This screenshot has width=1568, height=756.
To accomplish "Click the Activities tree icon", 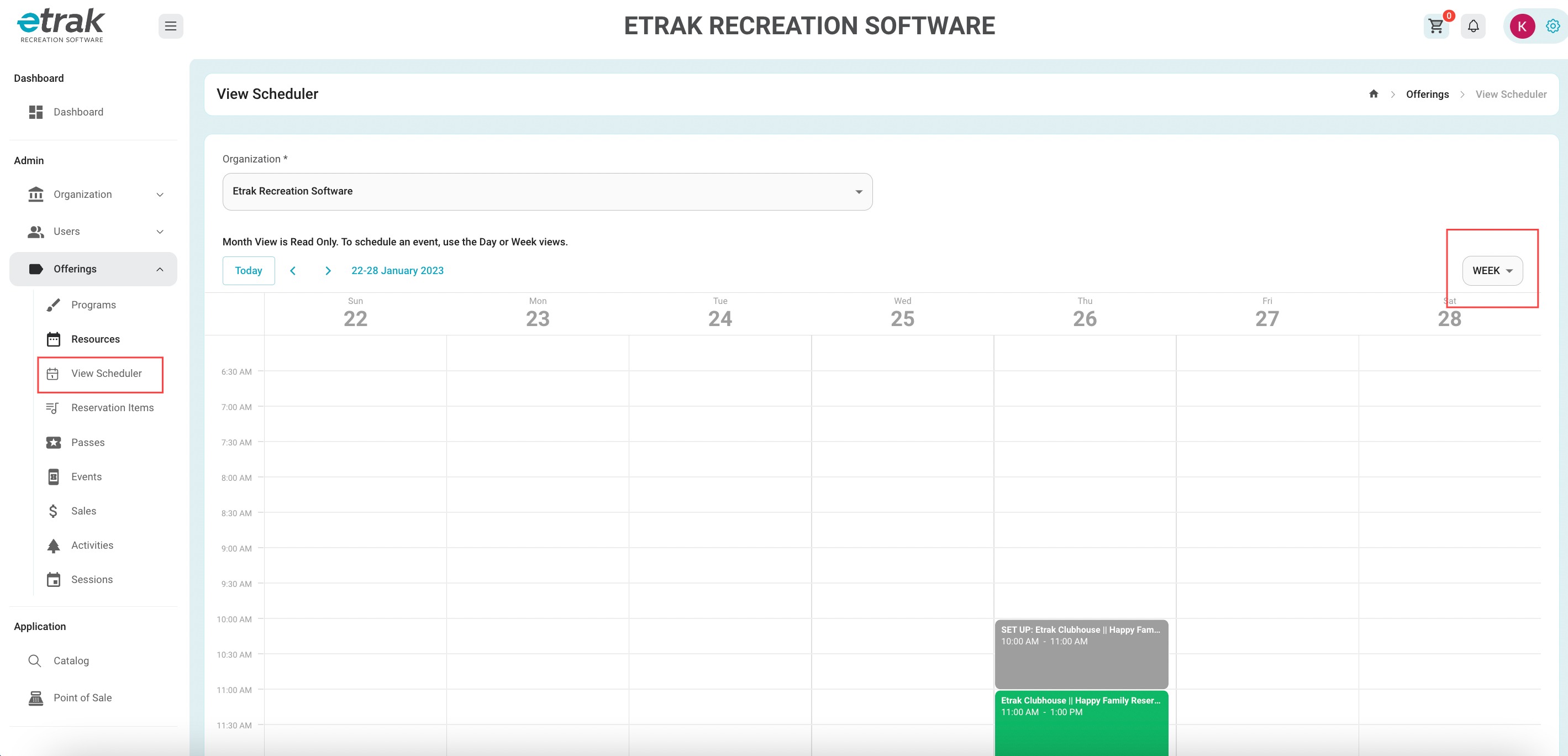I will click(x=54, y=545).
